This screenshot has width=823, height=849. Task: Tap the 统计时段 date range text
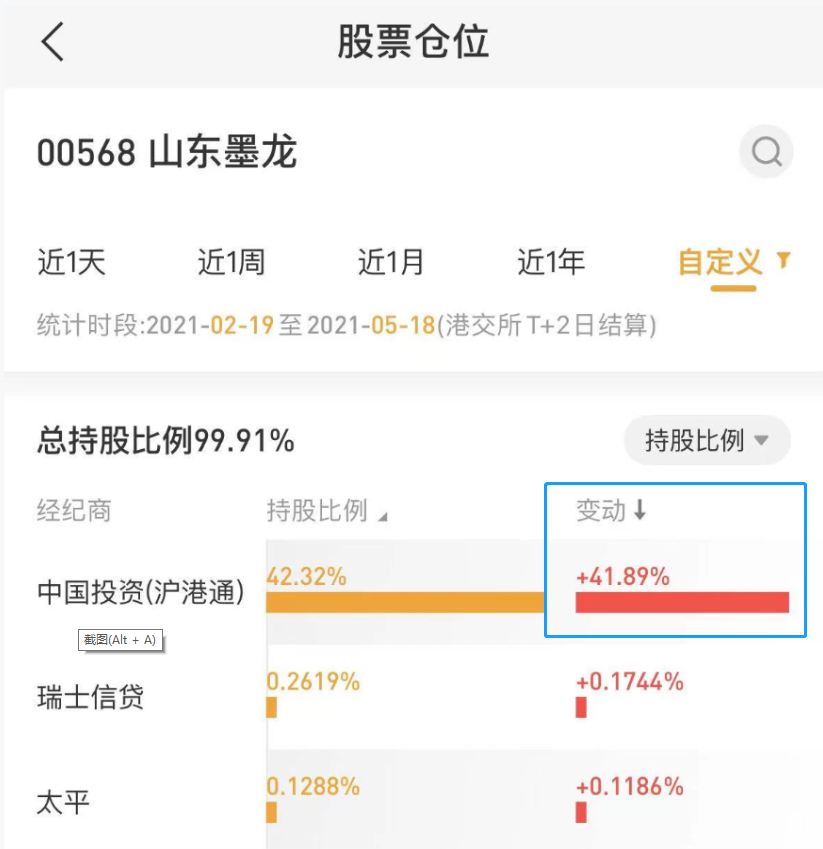pyautogui.click(x=346, y=326)
